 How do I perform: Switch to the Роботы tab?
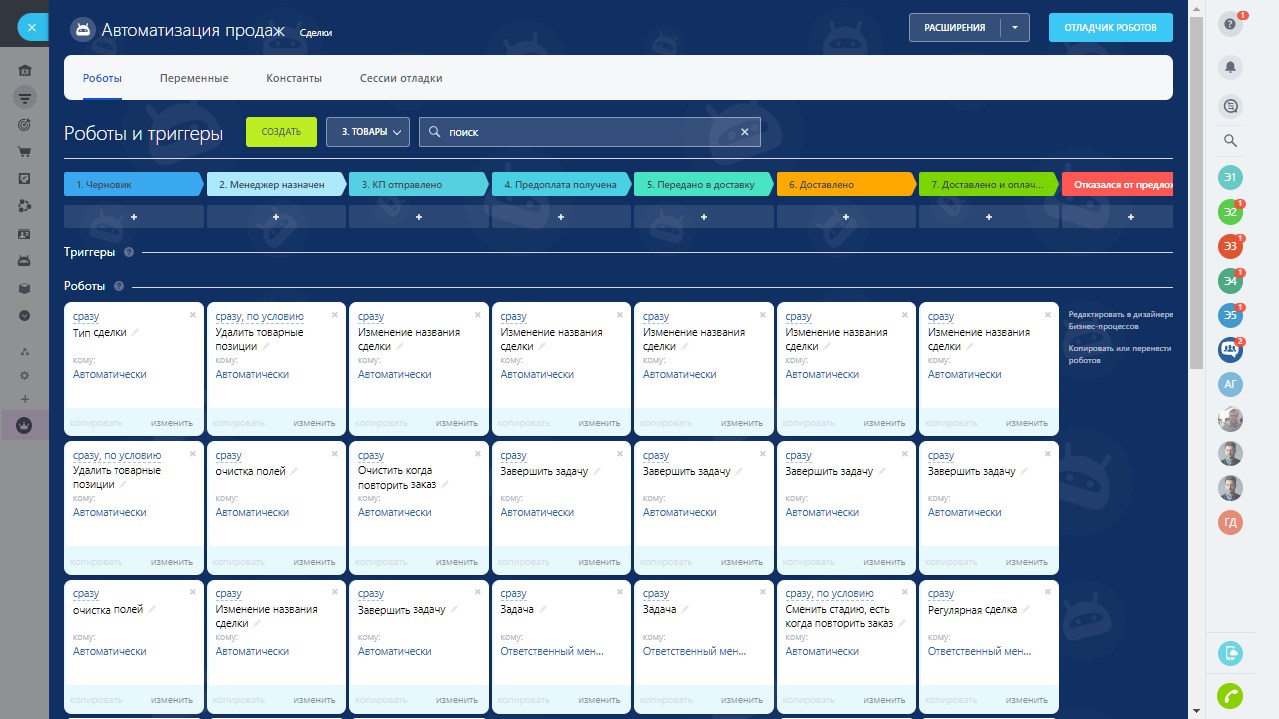click(103, 78)
